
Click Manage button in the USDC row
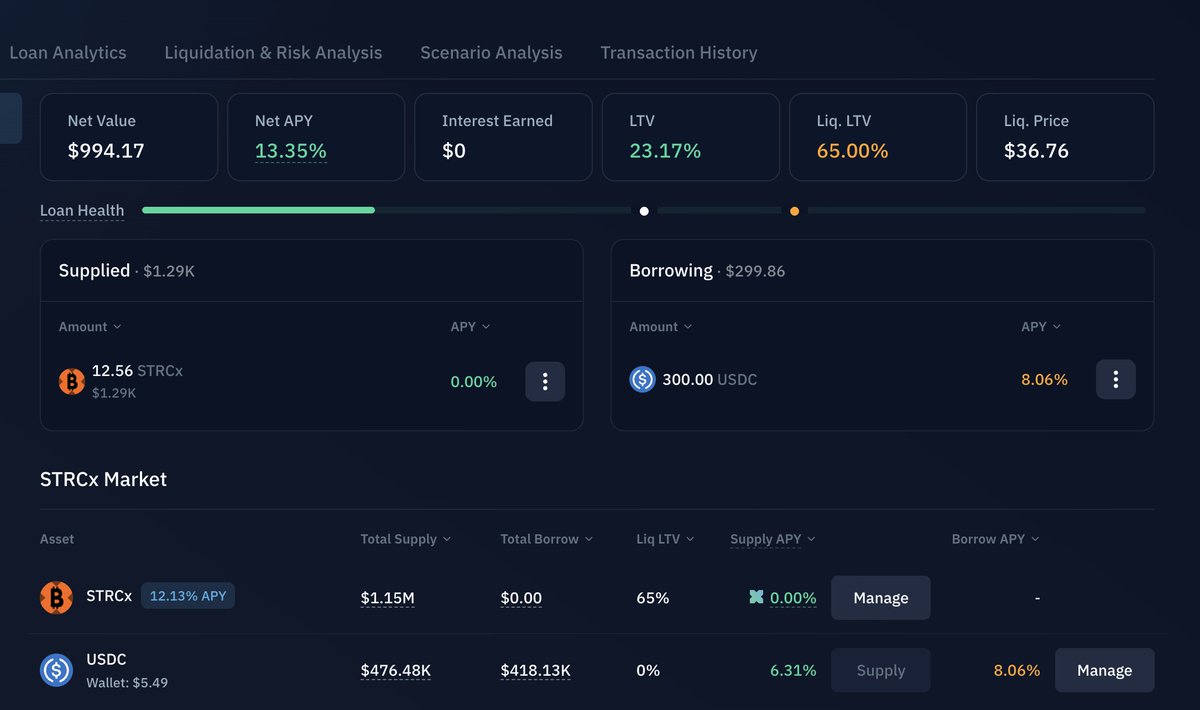click(x=1105, y=671)
